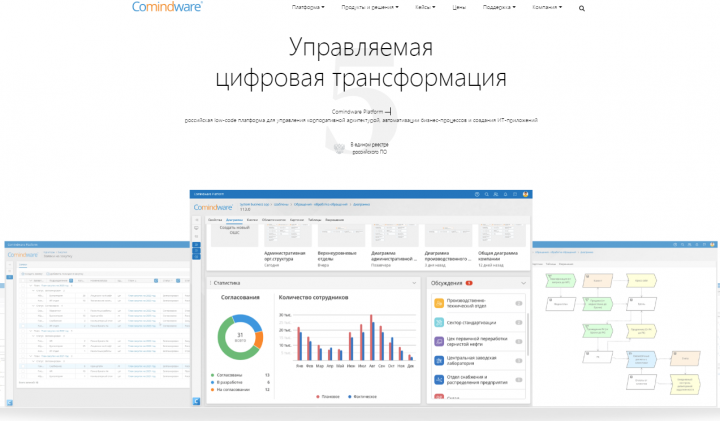
Task: Click the green Согласованы legend dot
Action: coord(213,375)
